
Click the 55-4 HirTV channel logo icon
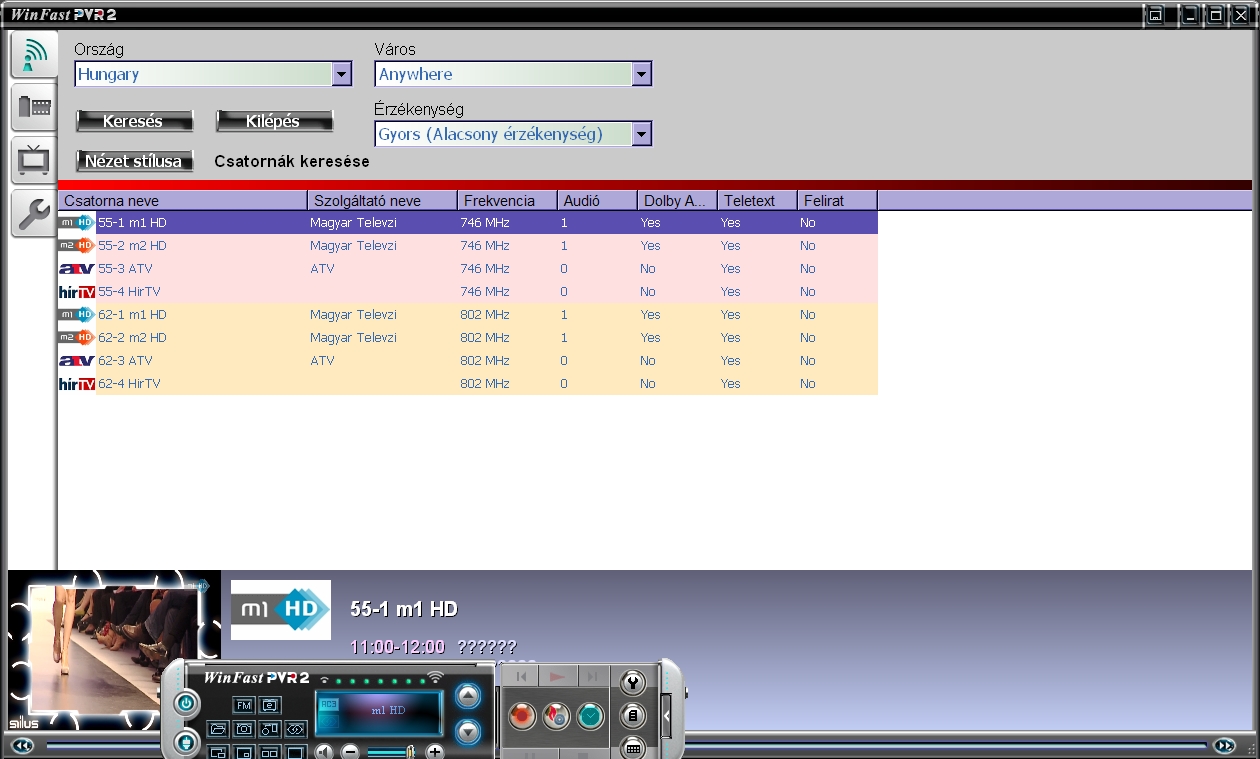coord(77,291)
